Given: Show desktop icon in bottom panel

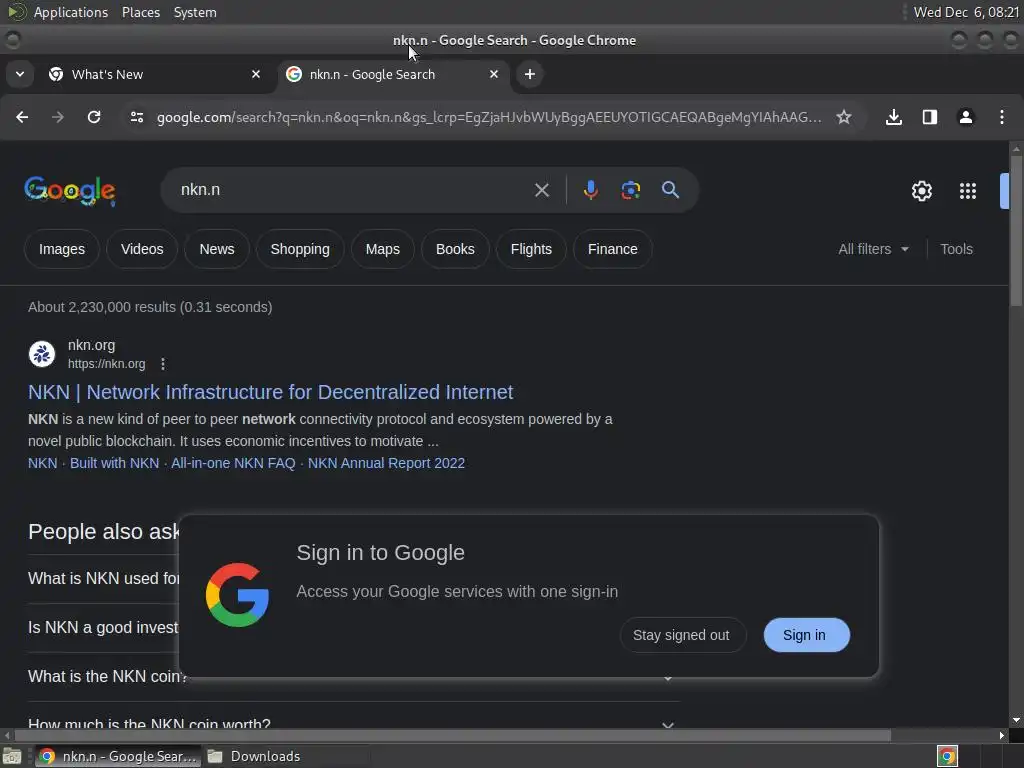Looking at the screenshot, I should (12, 756).
